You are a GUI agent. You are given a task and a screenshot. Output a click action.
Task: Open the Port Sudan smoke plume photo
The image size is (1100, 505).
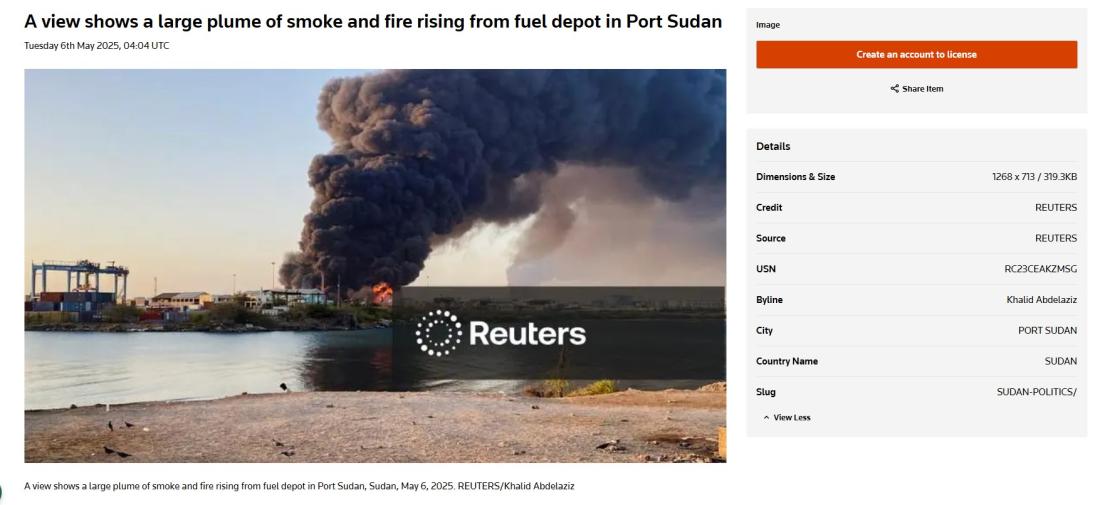click(x=375, y=265)
